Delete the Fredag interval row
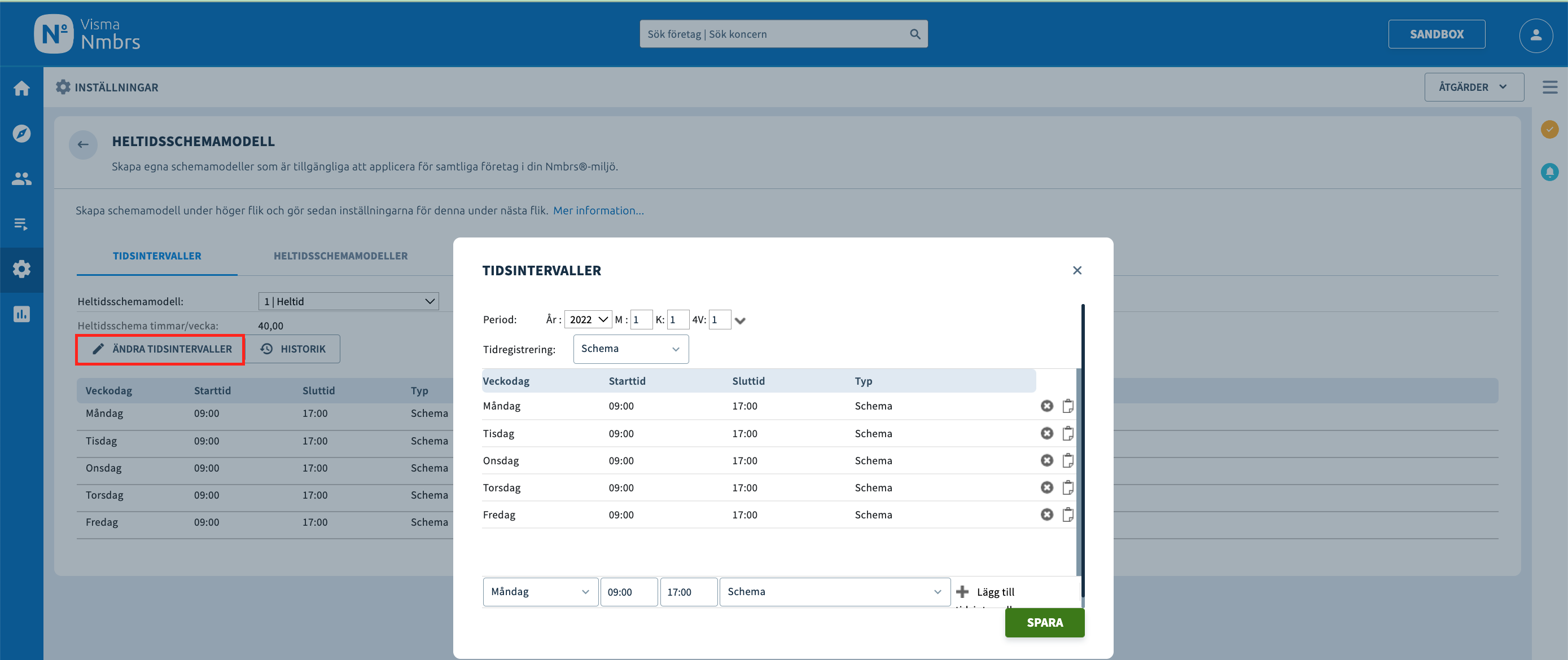This screenshot has height=660, width=1568. pos(1046,514)
